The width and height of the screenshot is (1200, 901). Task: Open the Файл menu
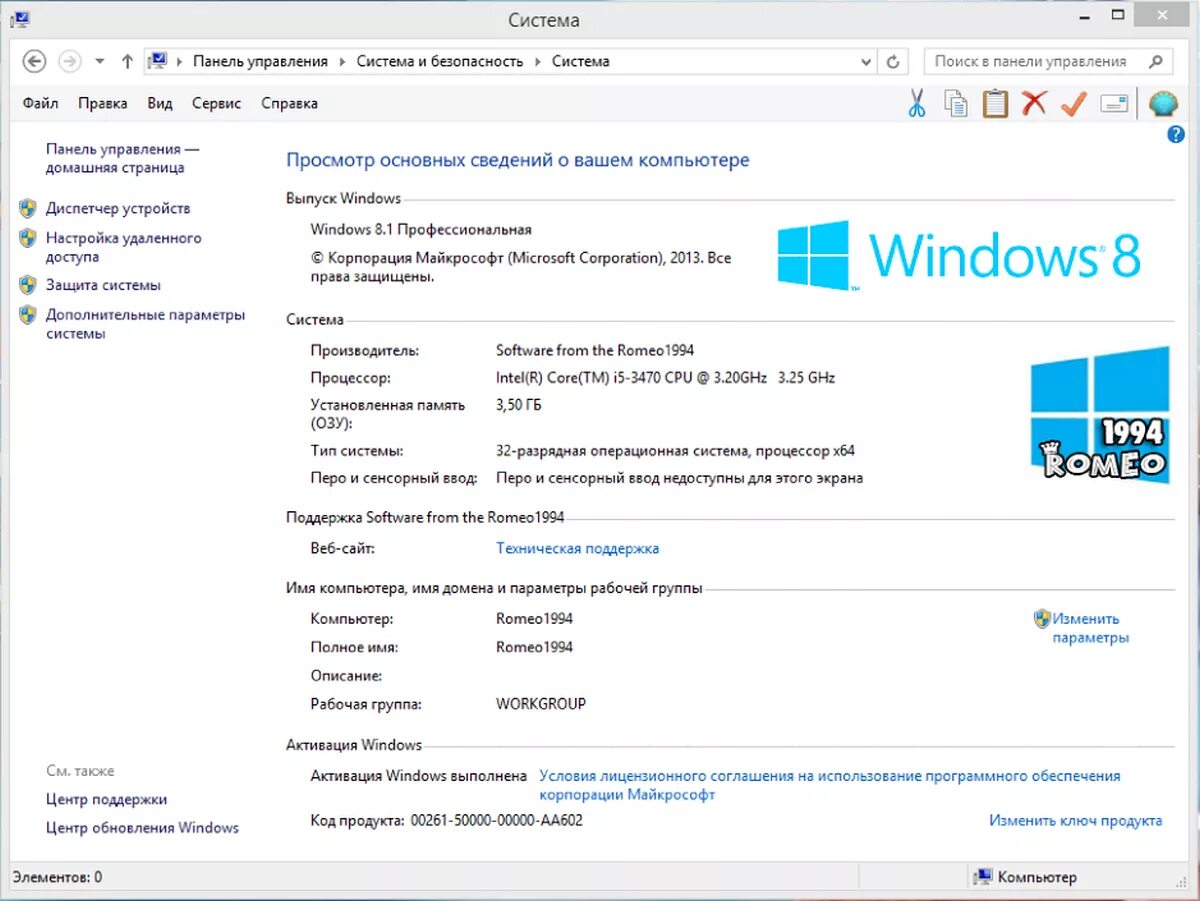[x=40, y=103]
